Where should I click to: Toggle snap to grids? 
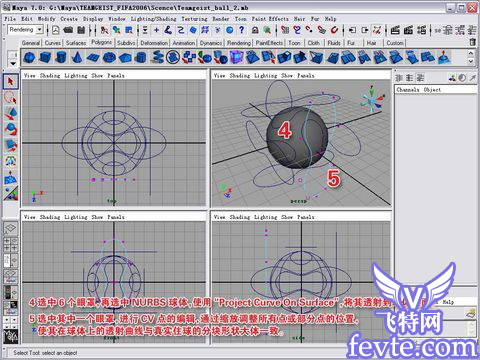[x=285, y=30]
